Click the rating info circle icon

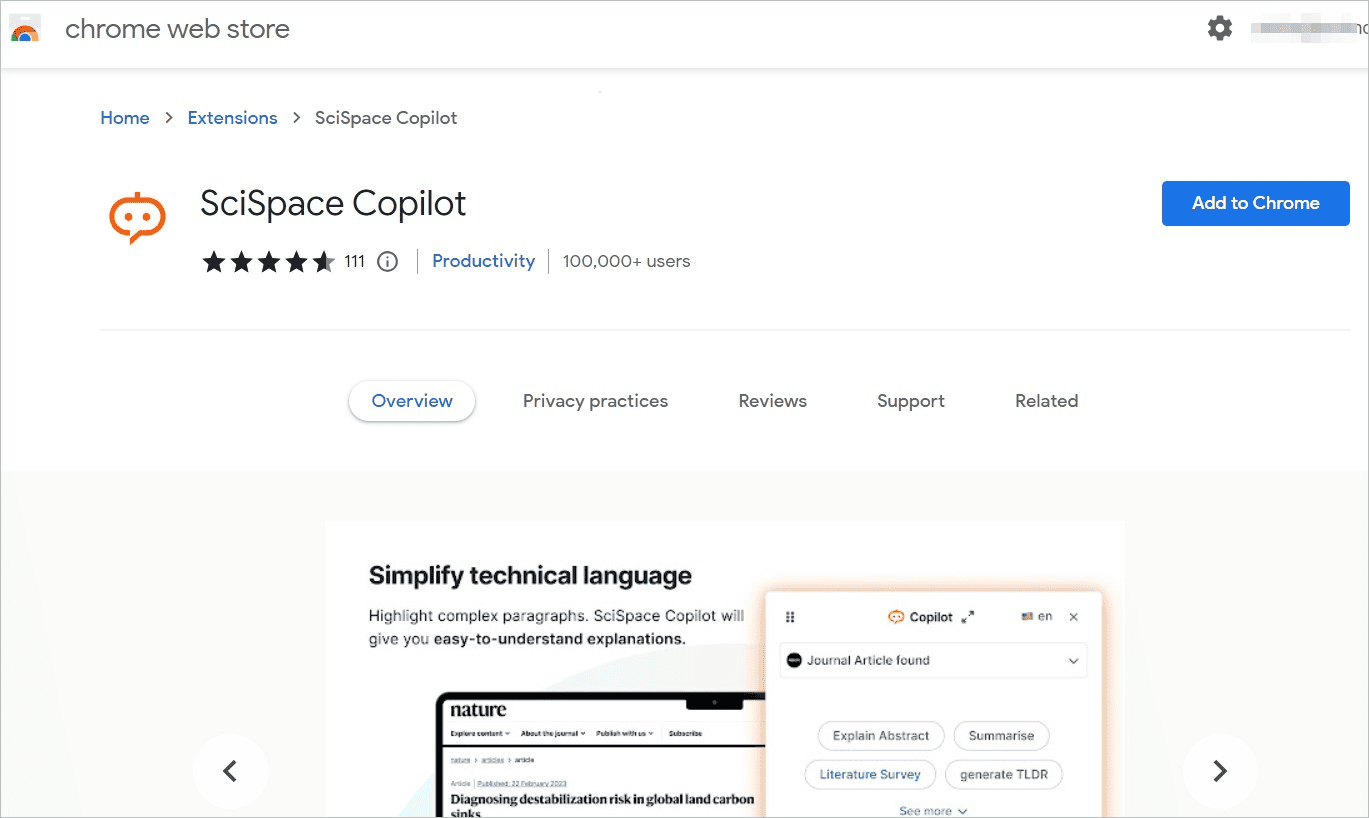click(387, 262)
